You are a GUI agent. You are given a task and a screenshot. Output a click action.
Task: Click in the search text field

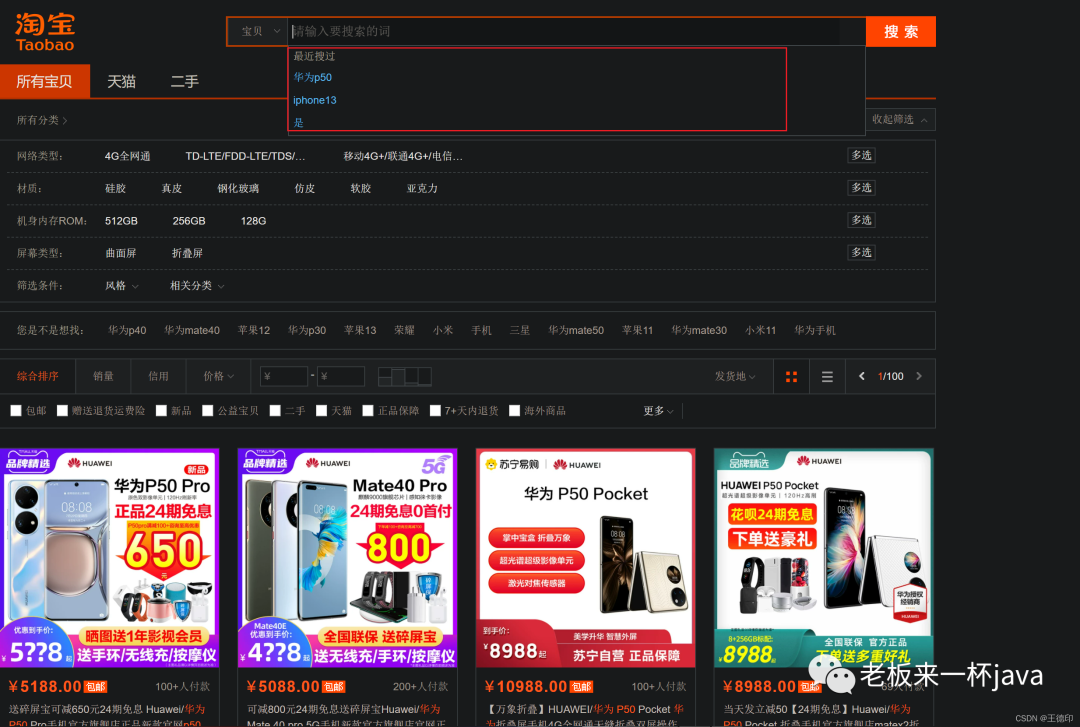point(576,32)
